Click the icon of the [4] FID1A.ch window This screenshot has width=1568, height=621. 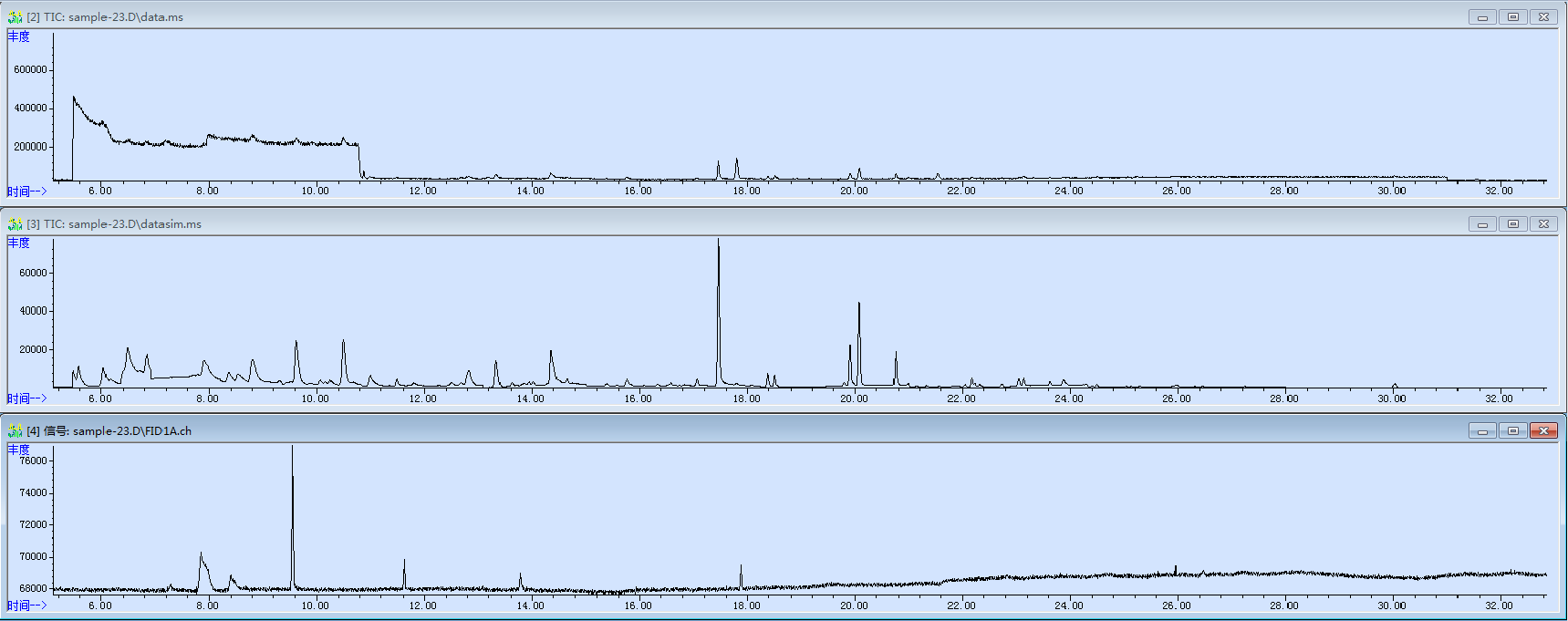[x=15, y=431]
